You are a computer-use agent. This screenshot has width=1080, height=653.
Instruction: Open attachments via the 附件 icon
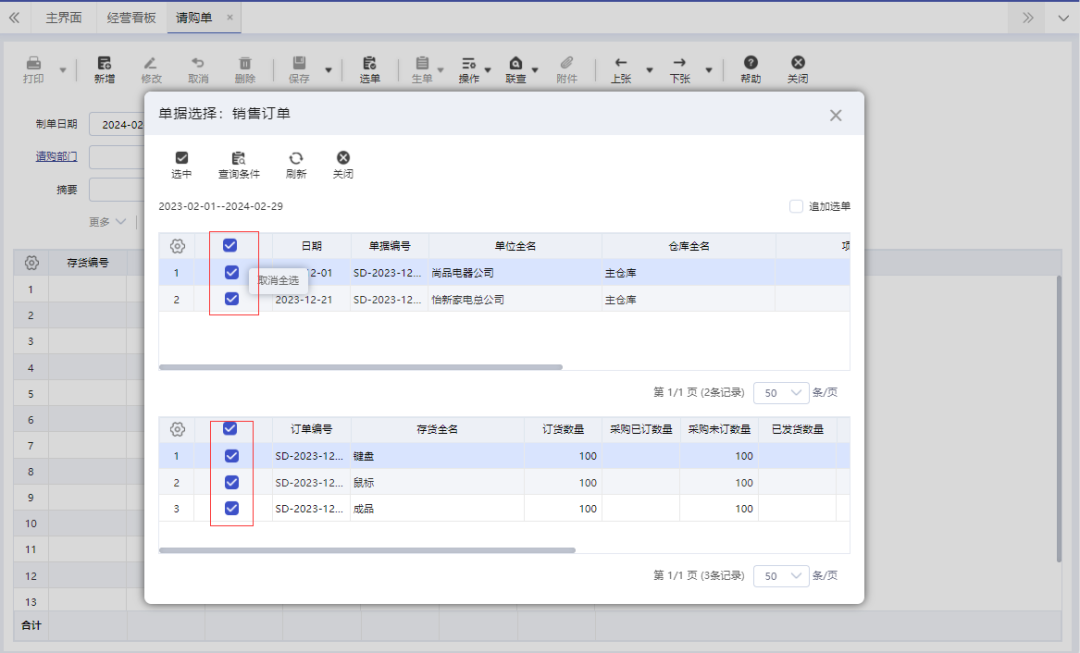pos(568,65)
